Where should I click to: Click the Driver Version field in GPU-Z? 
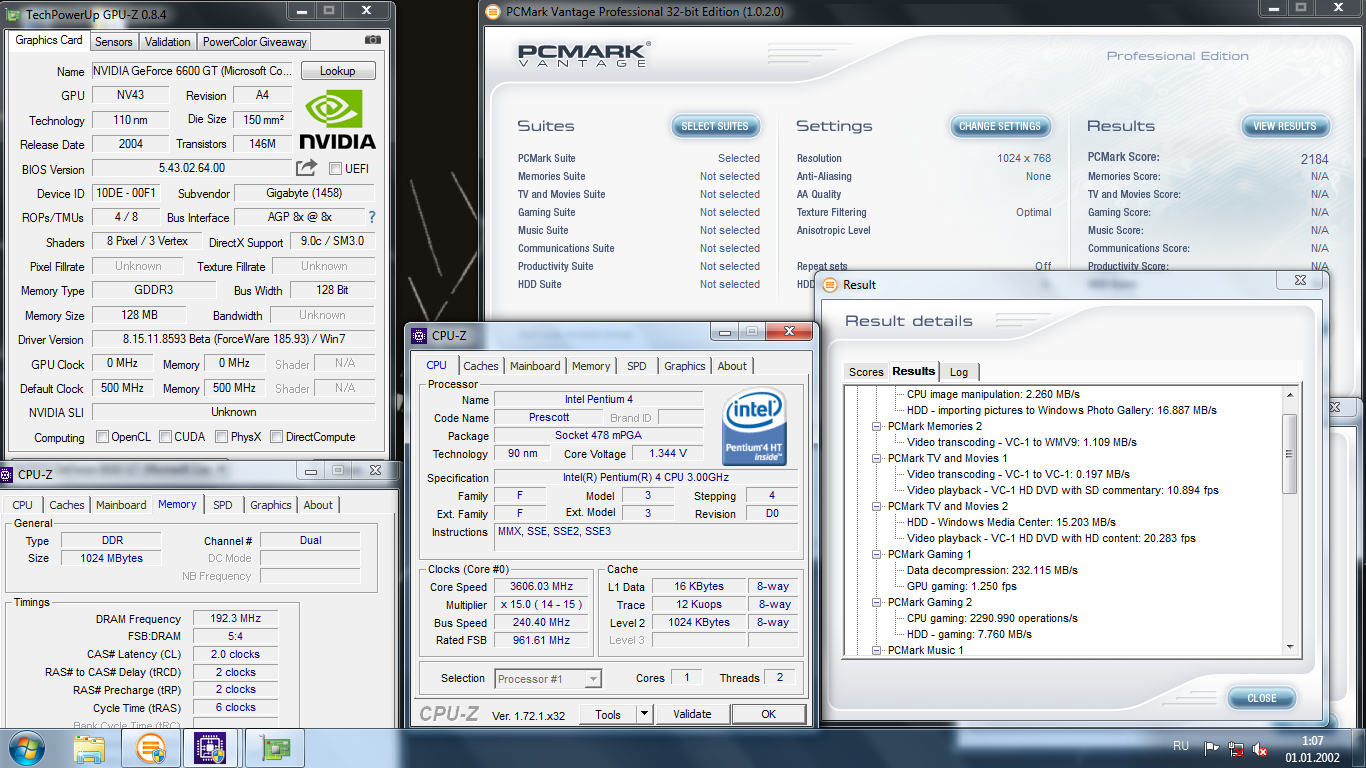pyautogui.click(x=233, y=339)
